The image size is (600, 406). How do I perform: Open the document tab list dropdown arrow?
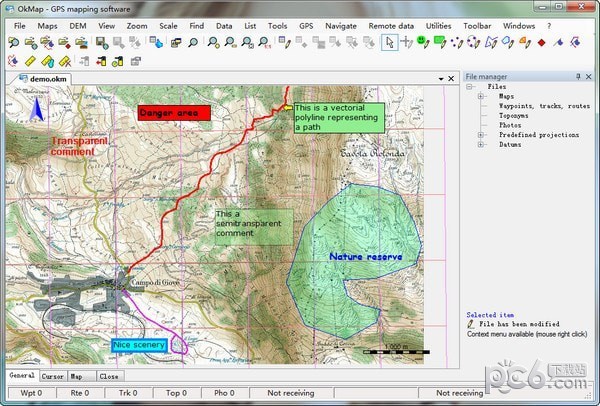439,78
